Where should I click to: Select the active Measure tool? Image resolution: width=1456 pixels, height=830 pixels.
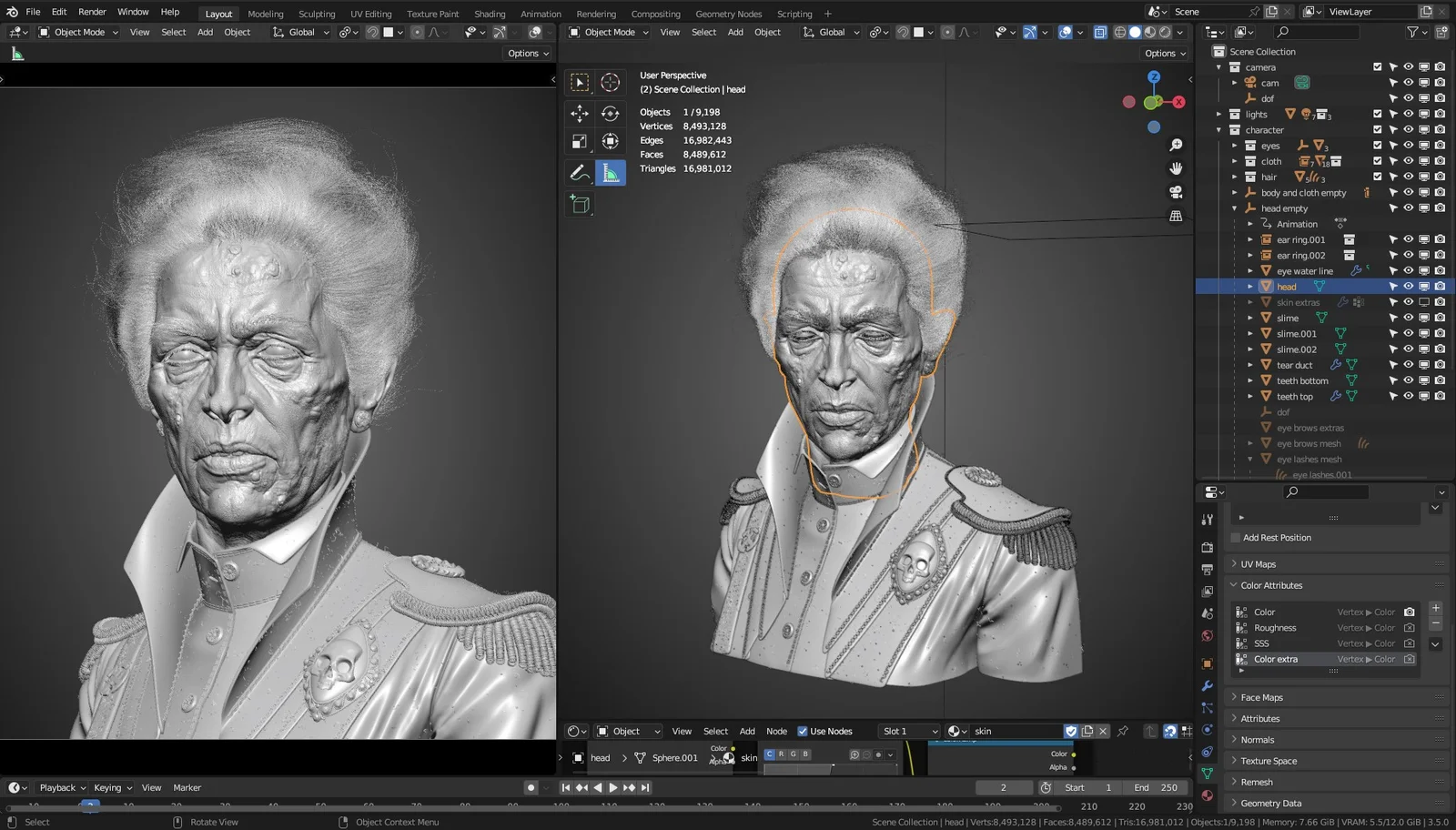point(611,171)
